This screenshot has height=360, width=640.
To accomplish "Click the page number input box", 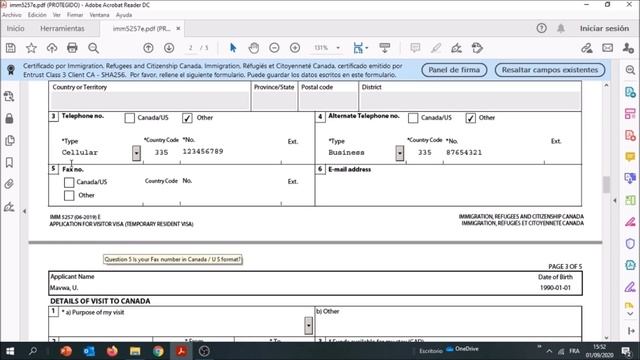I will click(x=191, y=48).
